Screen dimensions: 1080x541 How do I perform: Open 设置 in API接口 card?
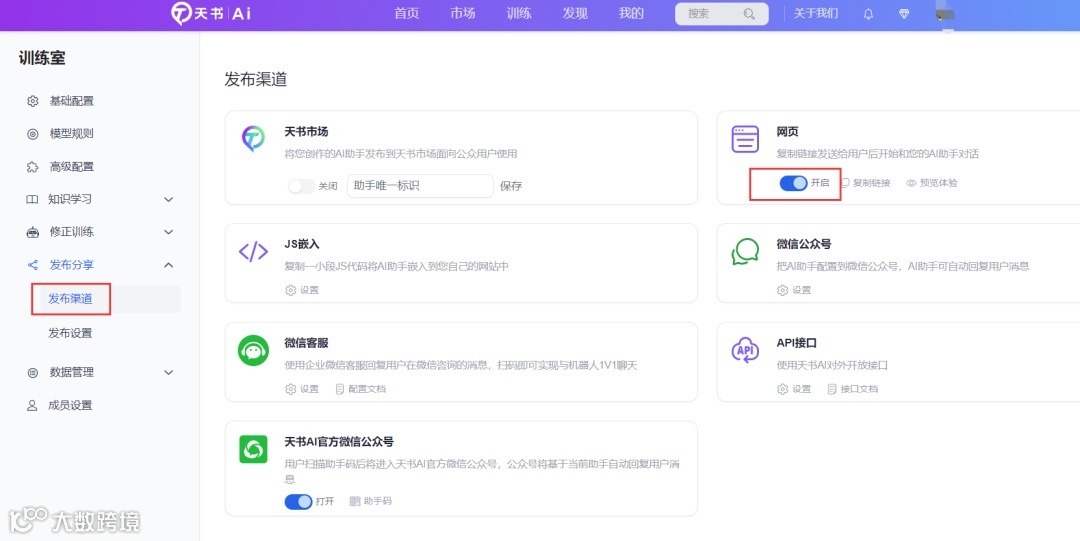pos(794,389)
